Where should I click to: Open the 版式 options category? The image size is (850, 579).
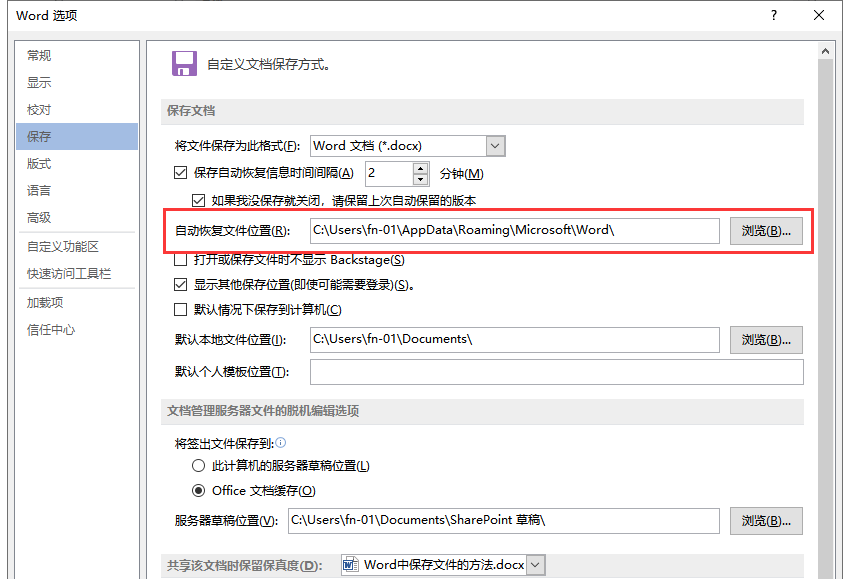(x=77, y=164)
